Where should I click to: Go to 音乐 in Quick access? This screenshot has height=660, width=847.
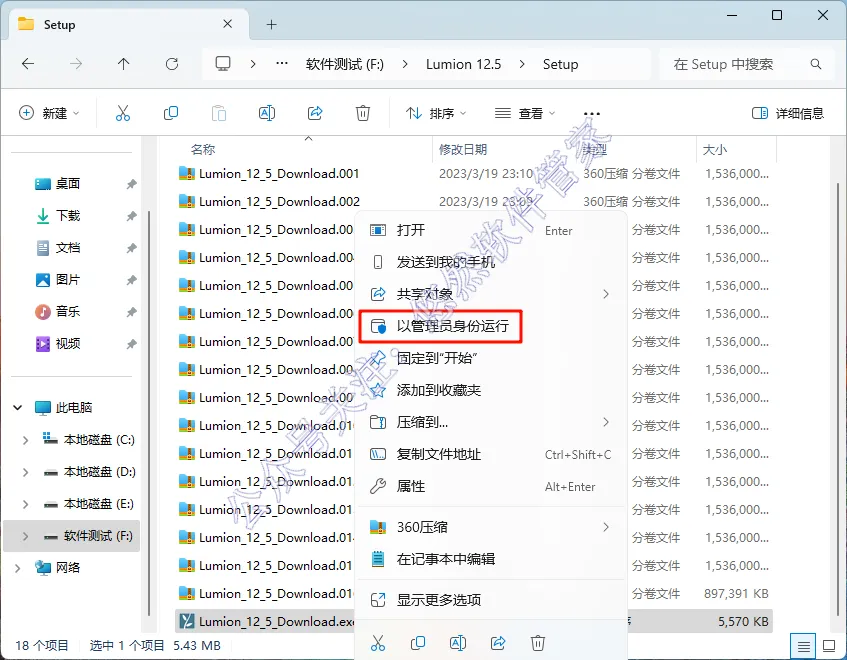tap(68, 311)
